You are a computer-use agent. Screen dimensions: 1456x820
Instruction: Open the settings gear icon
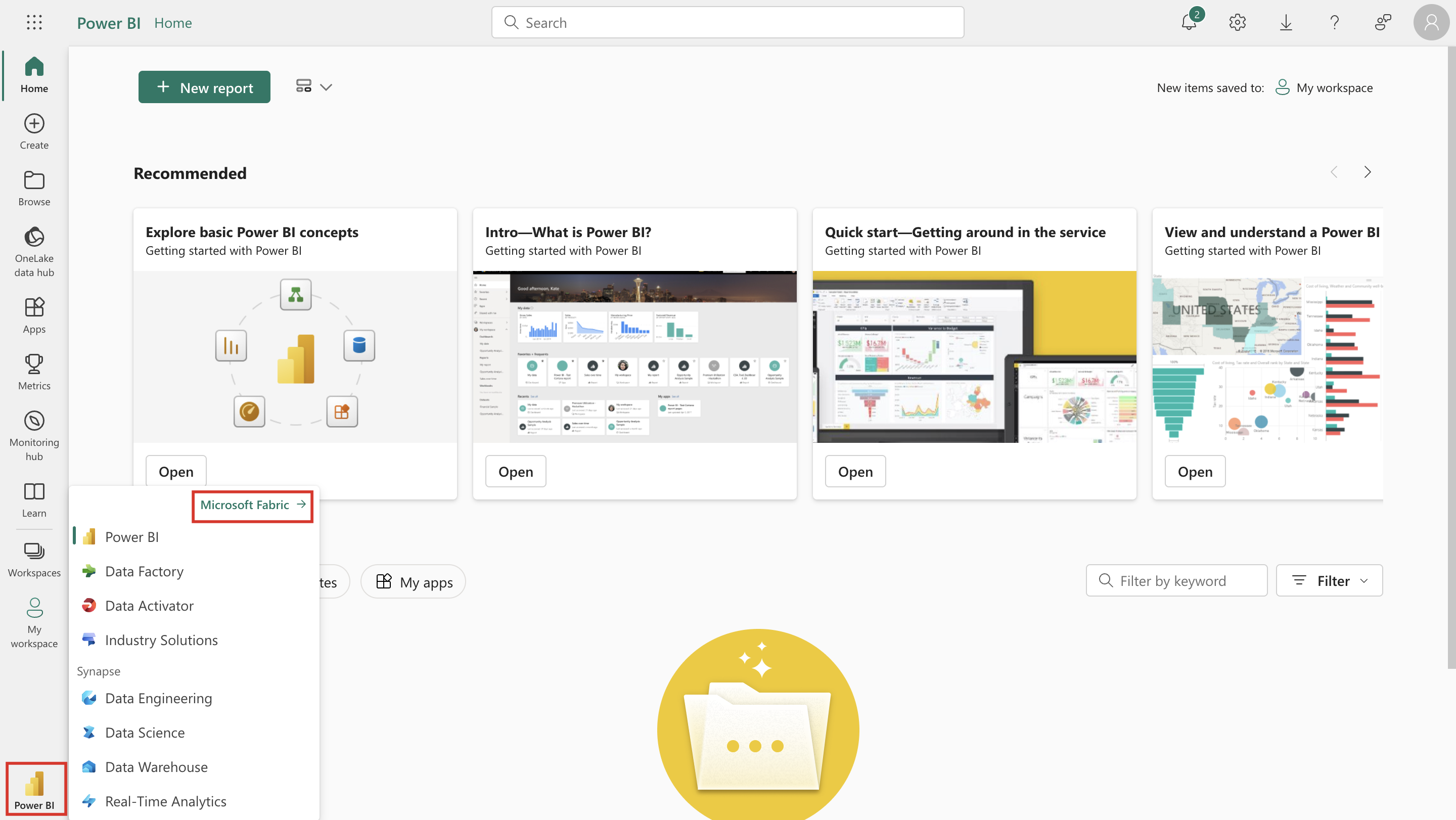point(1237,23)
